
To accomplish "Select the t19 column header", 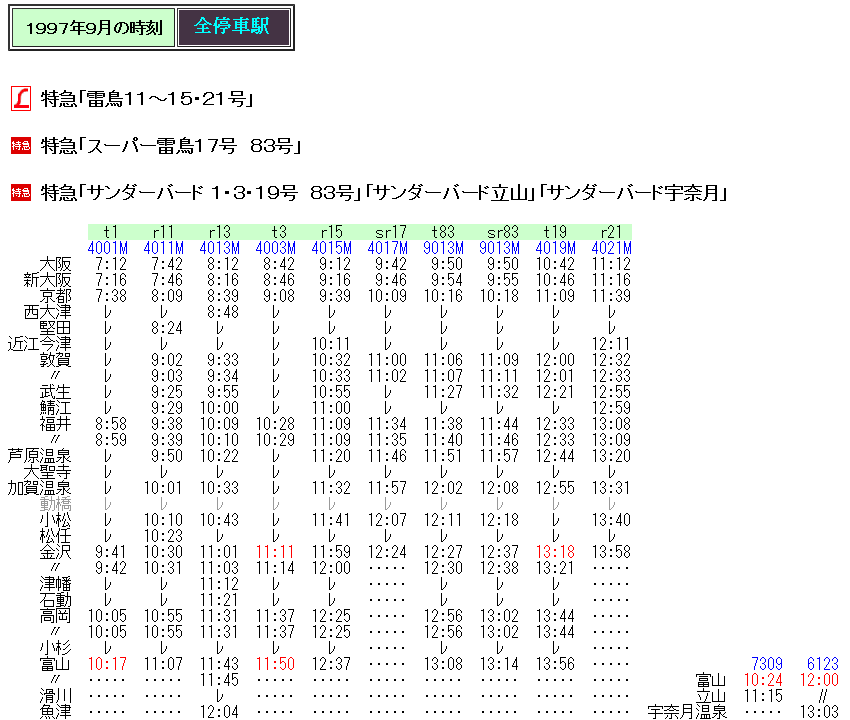I will click(555, 232).
